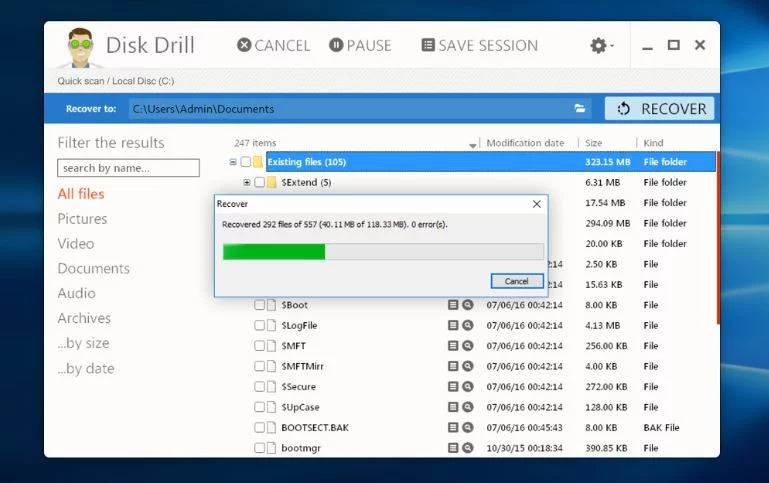Screen dimensions: 769x483
Task: Click the hex view icon for $MFT
Action: 453,346
